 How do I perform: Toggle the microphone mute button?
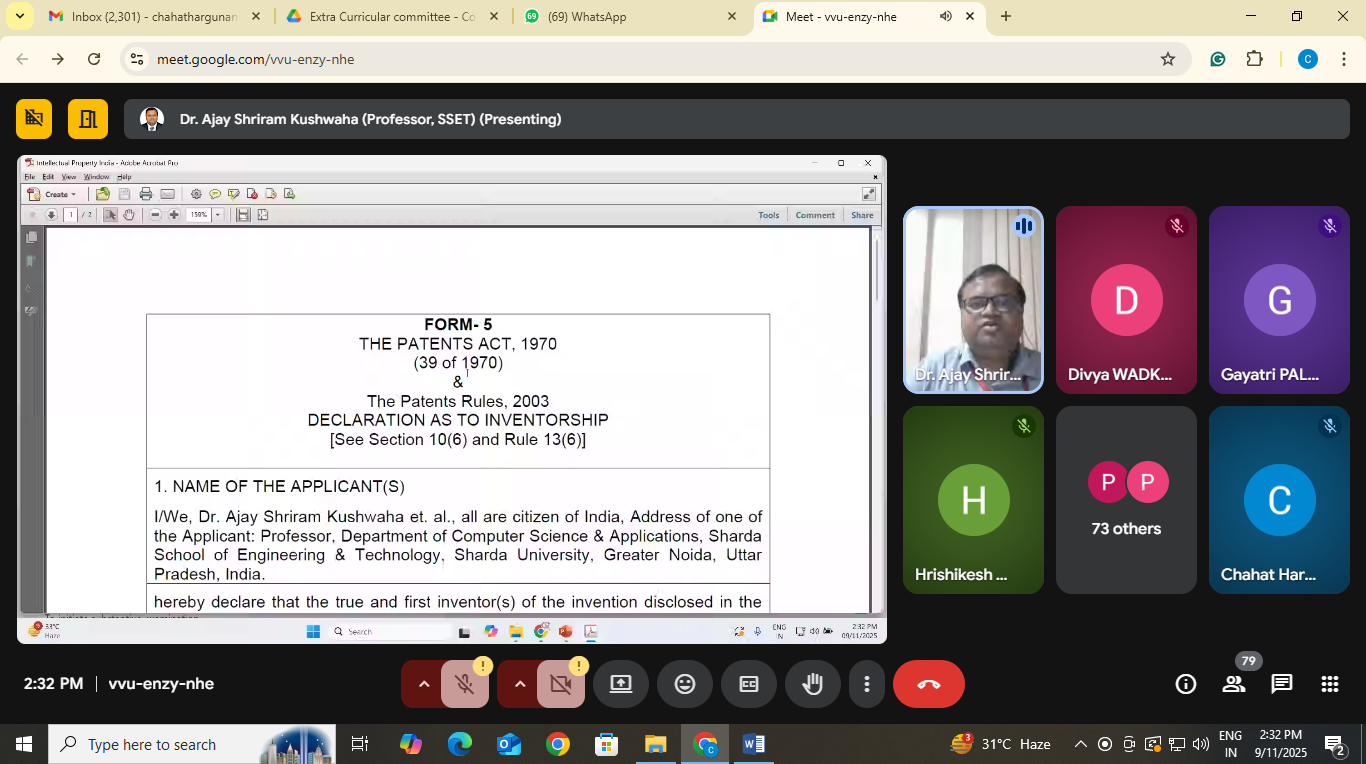464,684
